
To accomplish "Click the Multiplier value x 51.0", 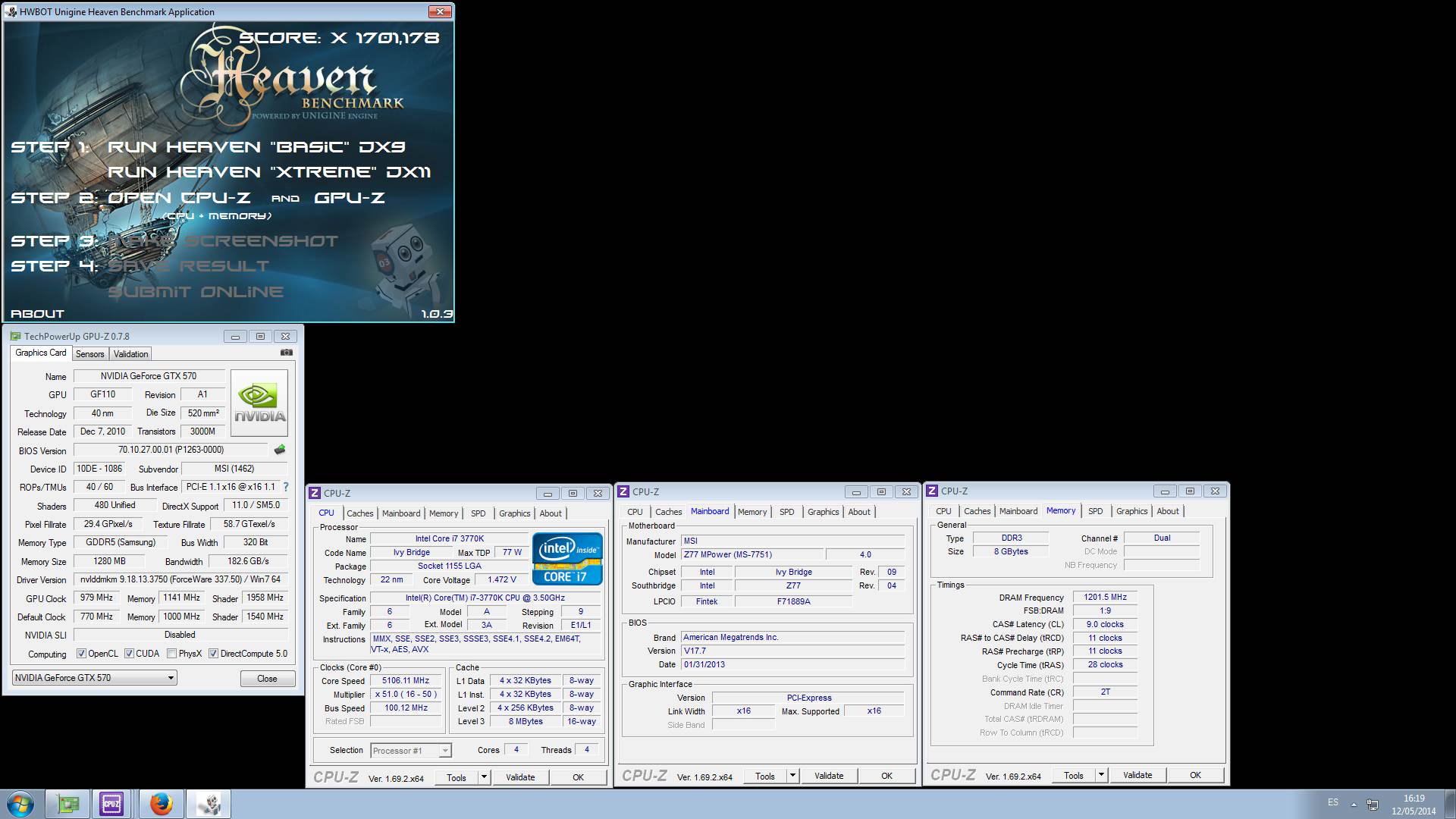I will point(406,695).
